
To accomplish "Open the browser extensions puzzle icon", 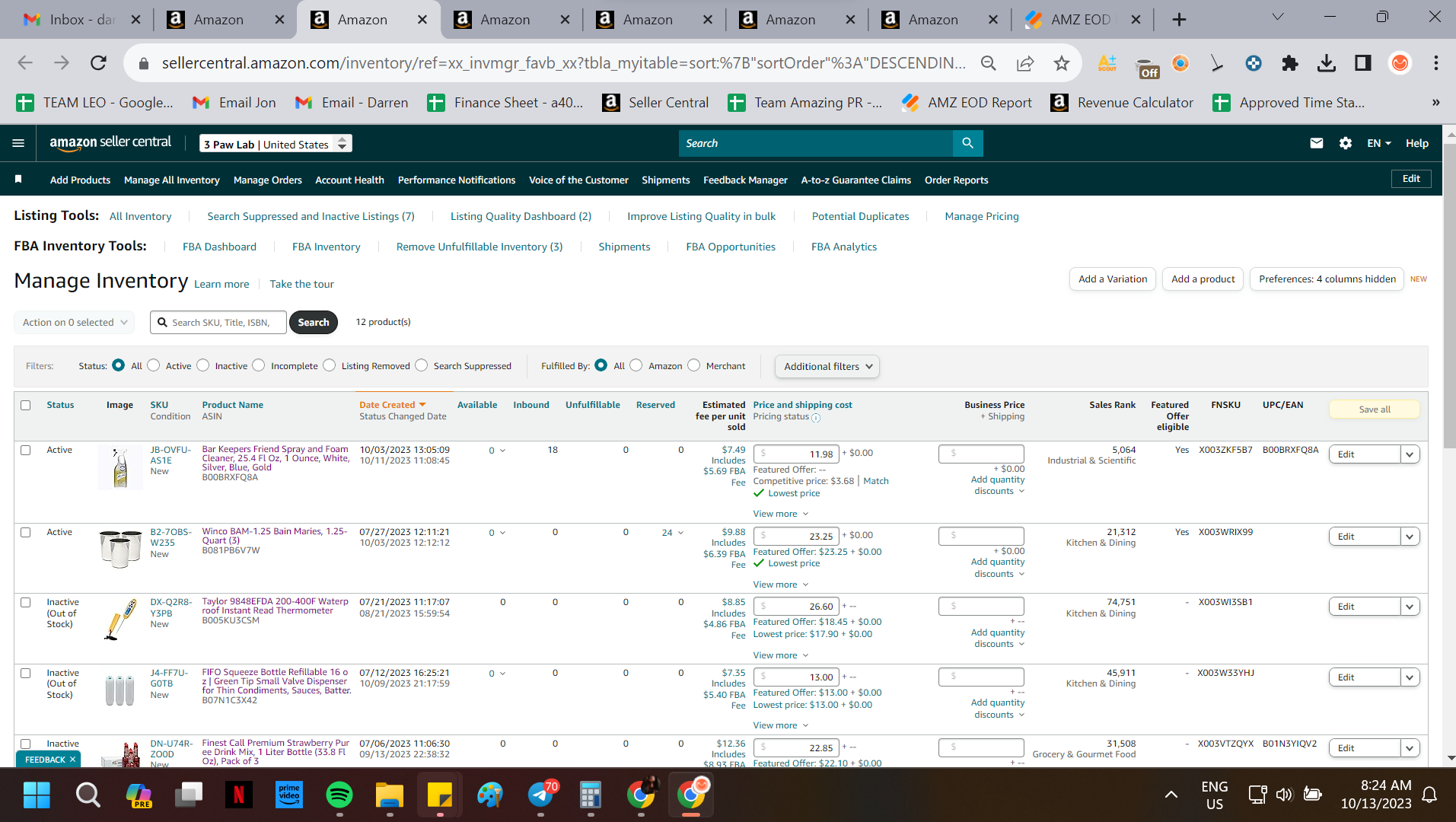I will tap(1290, 63).
